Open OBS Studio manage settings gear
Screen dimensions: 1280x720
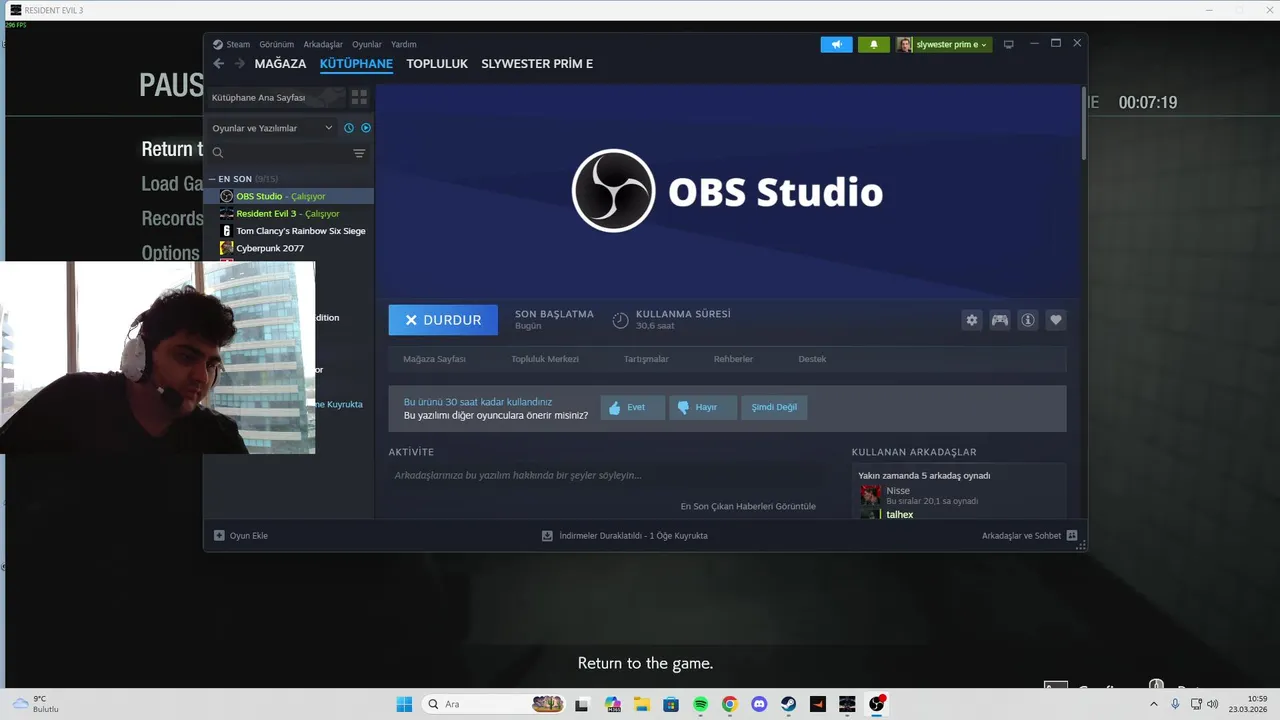tap(971, 320)
